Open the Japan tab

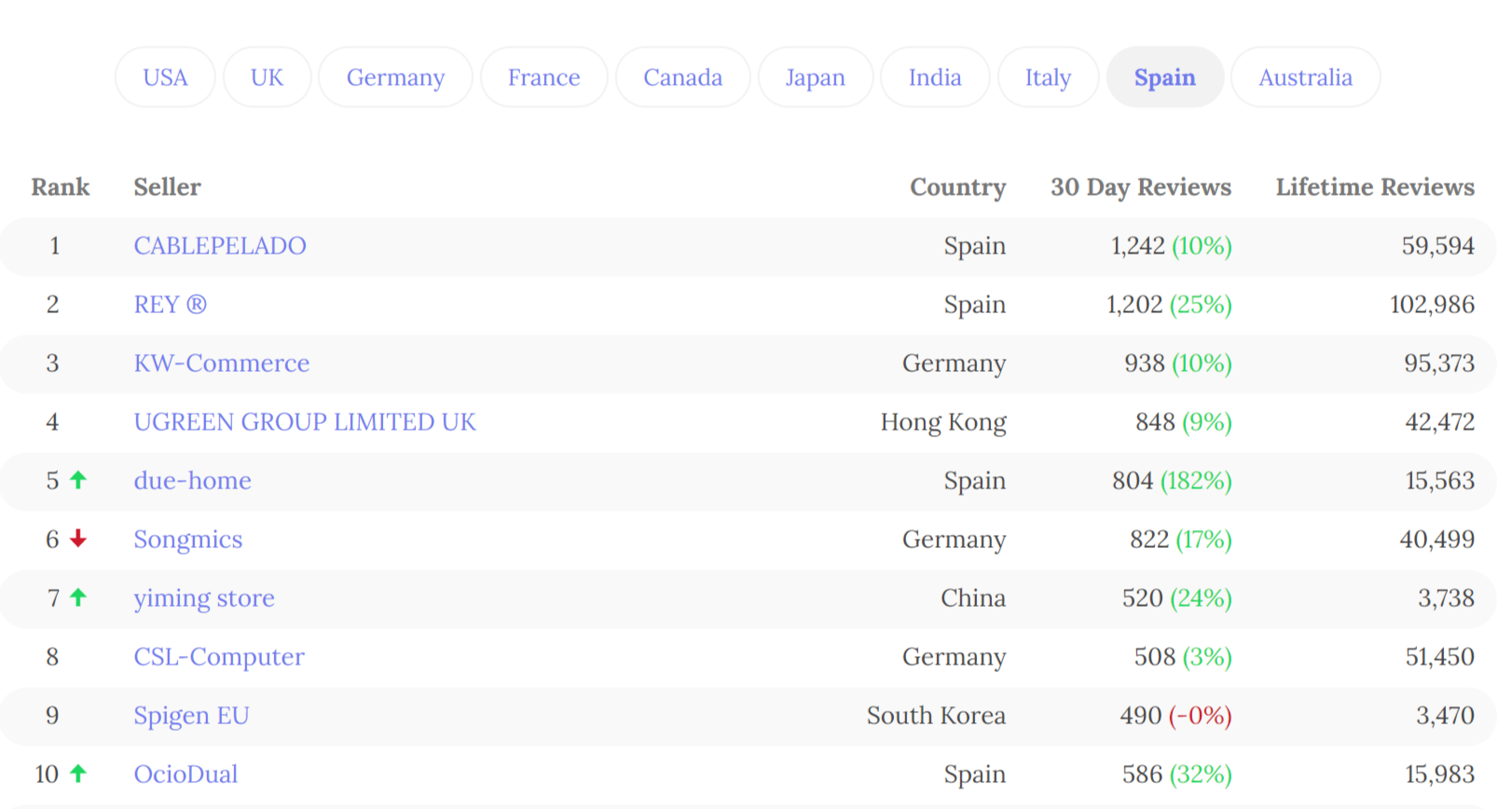tap(815, 77)
